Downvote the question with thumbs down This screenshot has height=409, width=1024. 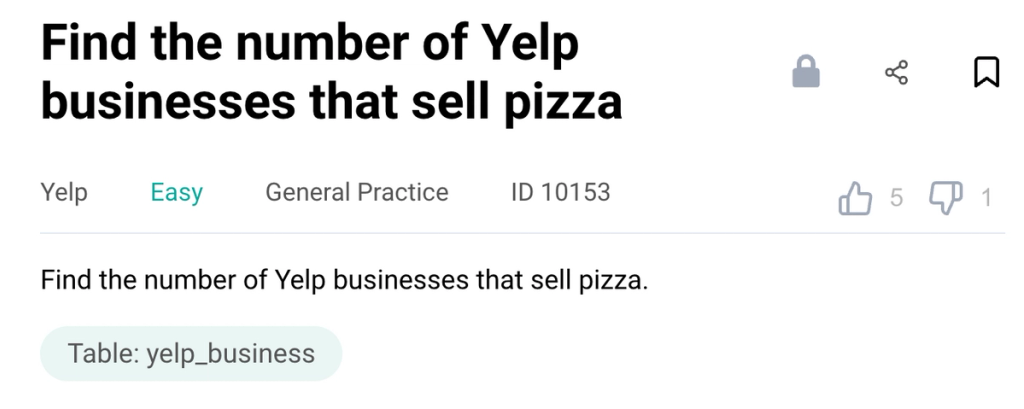(946, 198)
